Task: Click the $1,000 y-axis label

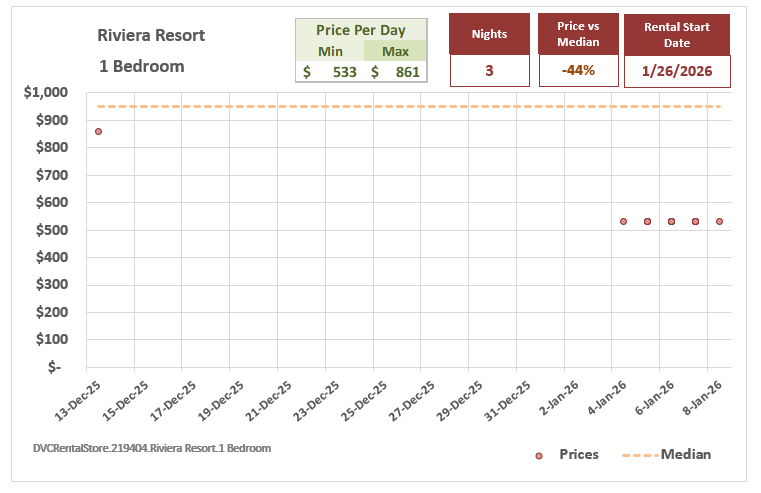Action: click(x=45, y=93)
